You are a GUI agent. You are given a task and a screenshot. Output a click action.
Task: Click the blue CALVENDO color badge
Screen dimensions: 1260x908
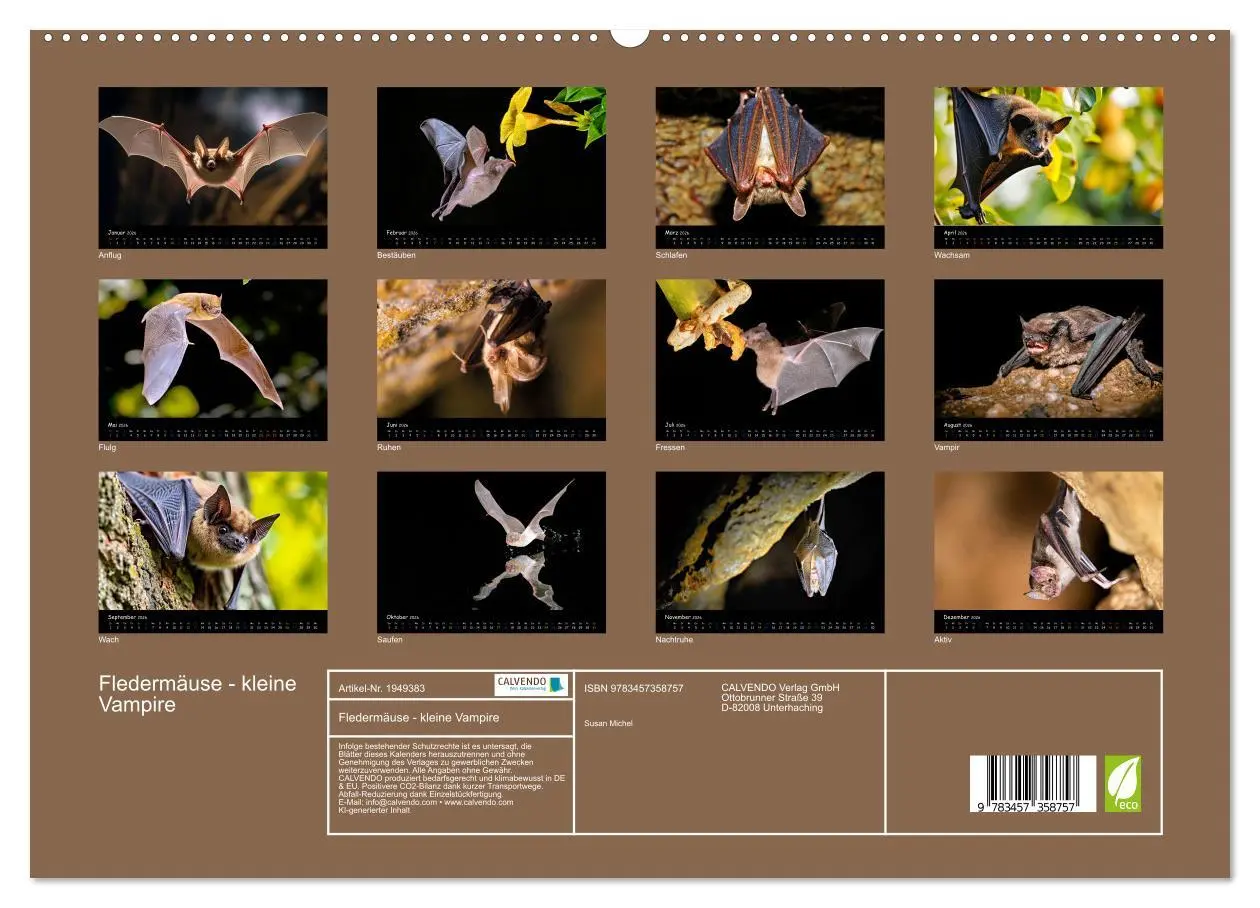click(555, 685)
